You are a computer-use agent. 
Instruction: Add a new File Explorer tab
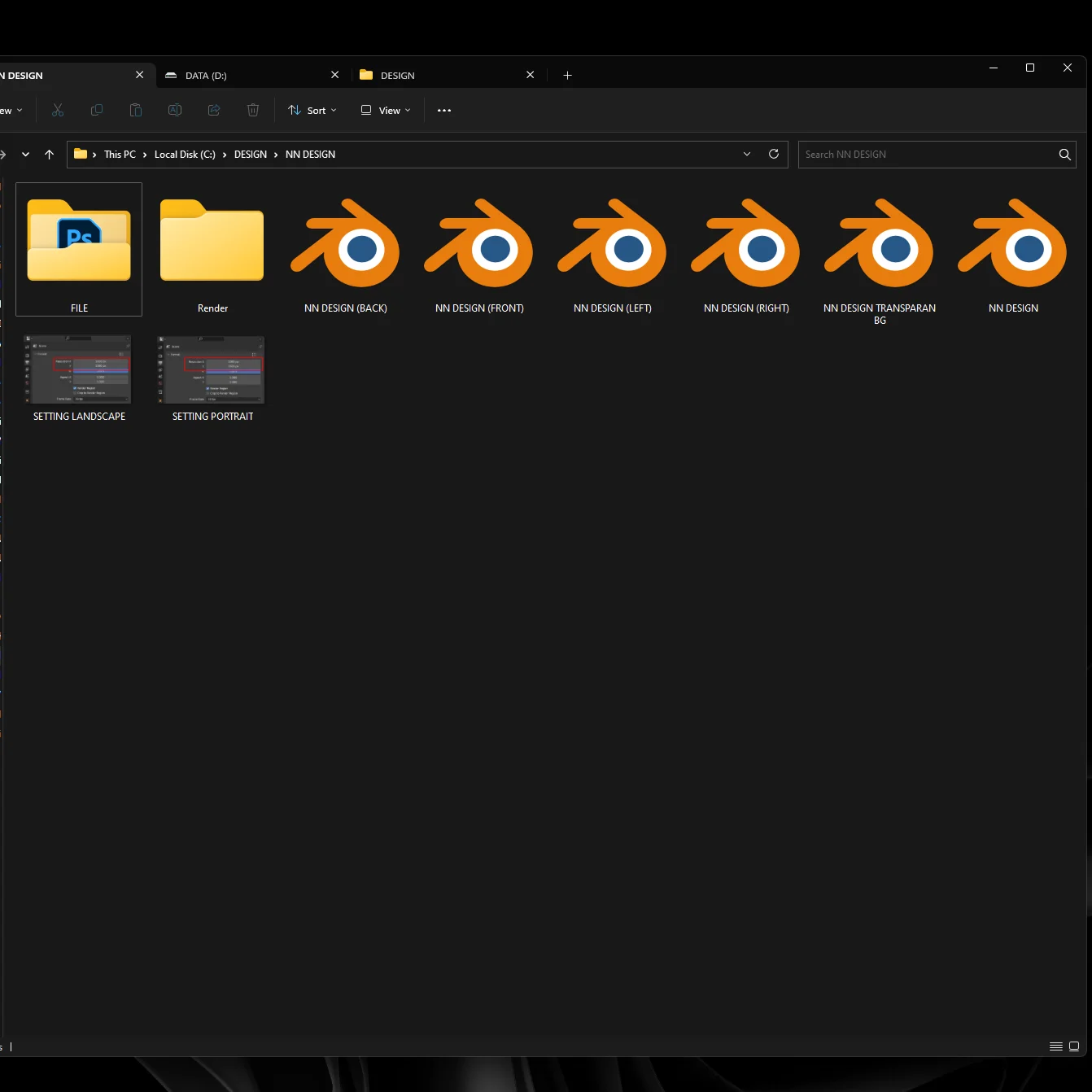pyautogui.click(x=567, y=75)
